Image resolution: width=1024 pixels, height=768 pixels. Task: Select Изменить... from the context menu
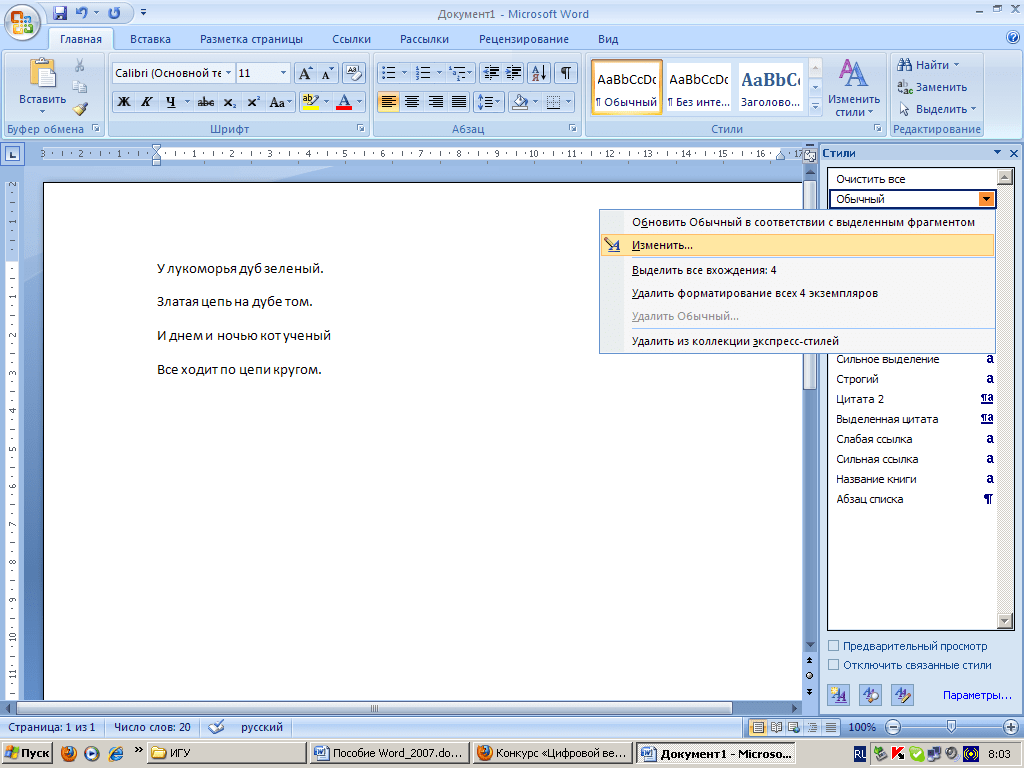point(662,245)
